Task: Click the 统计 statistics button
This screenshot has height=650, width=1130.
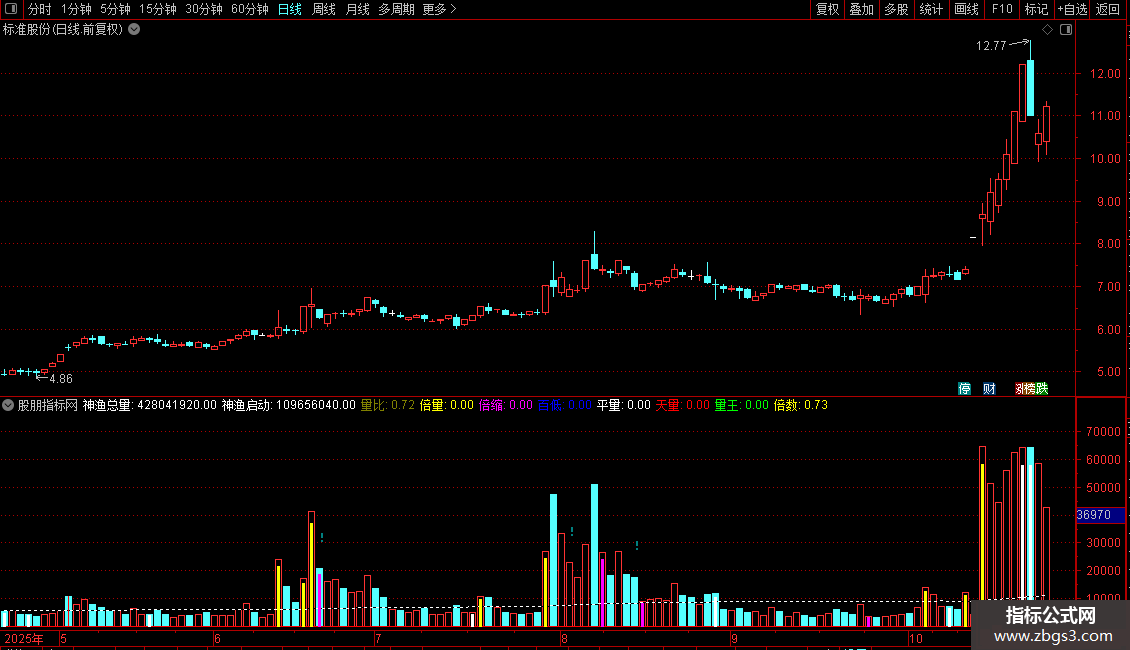Action: [931, 9]
